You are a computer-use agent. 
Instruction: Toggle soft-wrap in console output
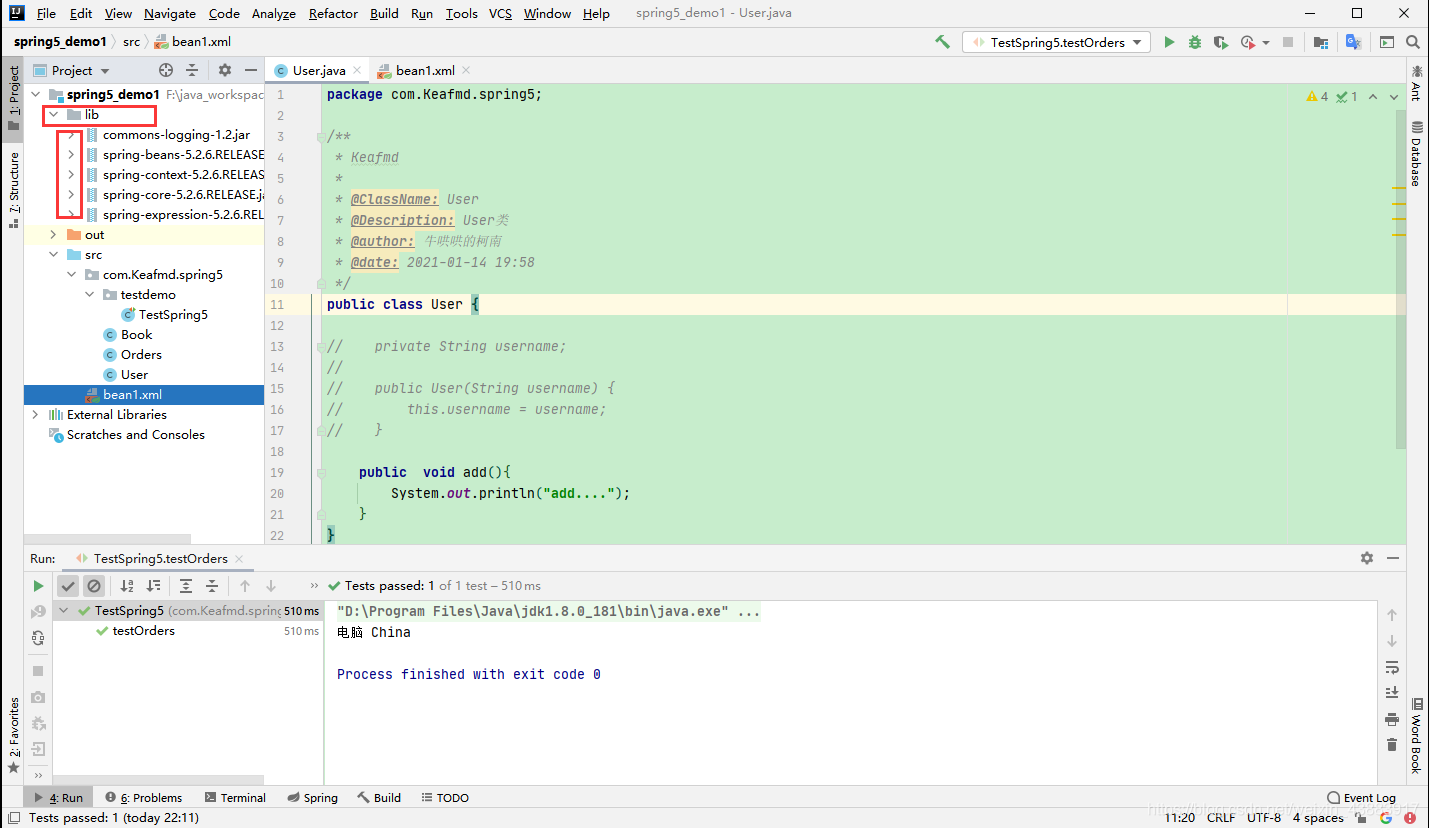(1392, 667)
